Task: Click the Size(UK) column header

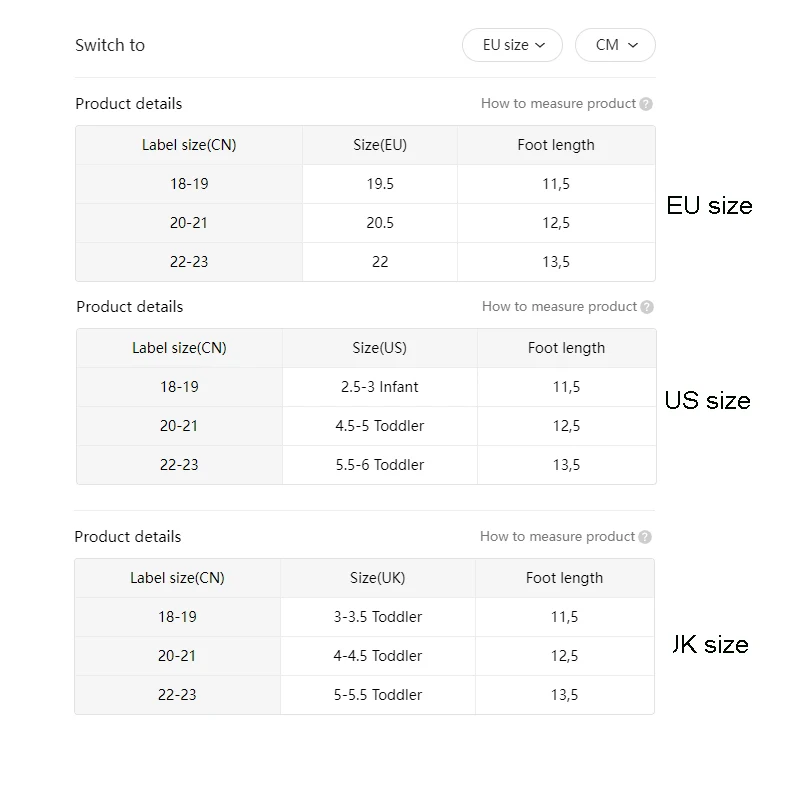Action: (x=378, y=578)
